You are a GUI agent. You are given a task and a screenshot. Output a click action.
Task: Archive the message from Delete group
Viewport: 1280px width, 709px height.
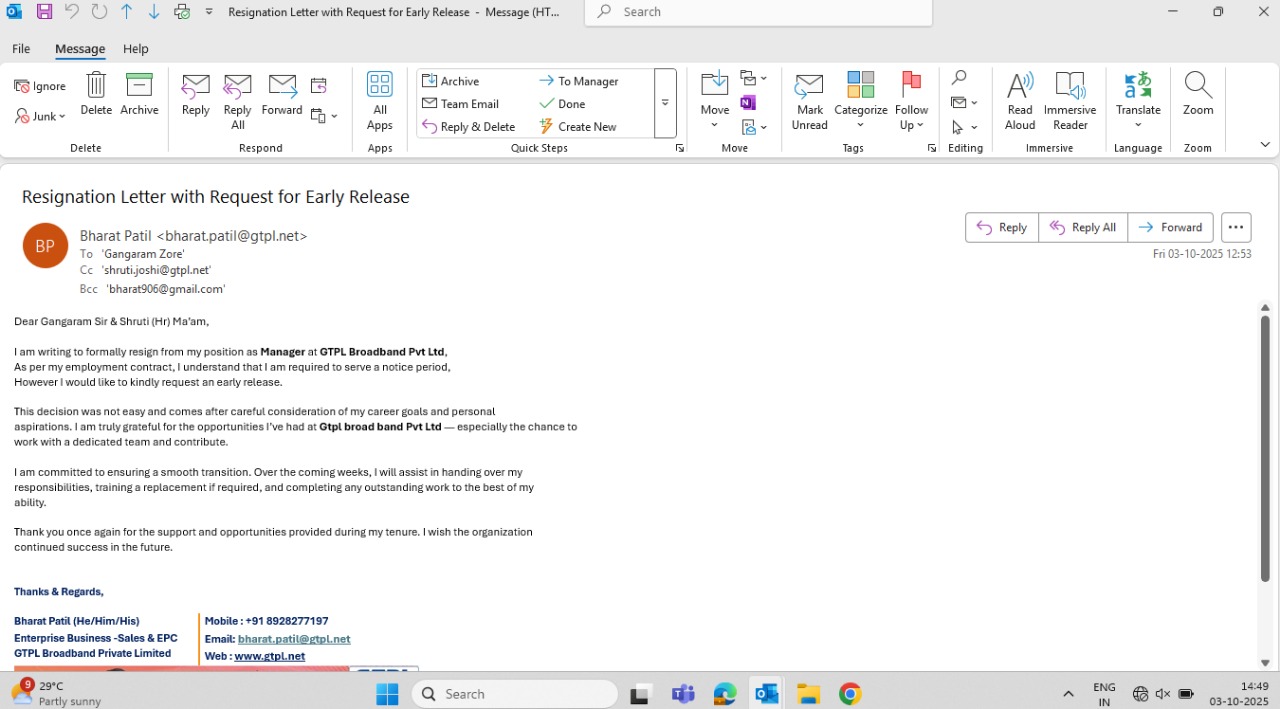tap(139, 95)
